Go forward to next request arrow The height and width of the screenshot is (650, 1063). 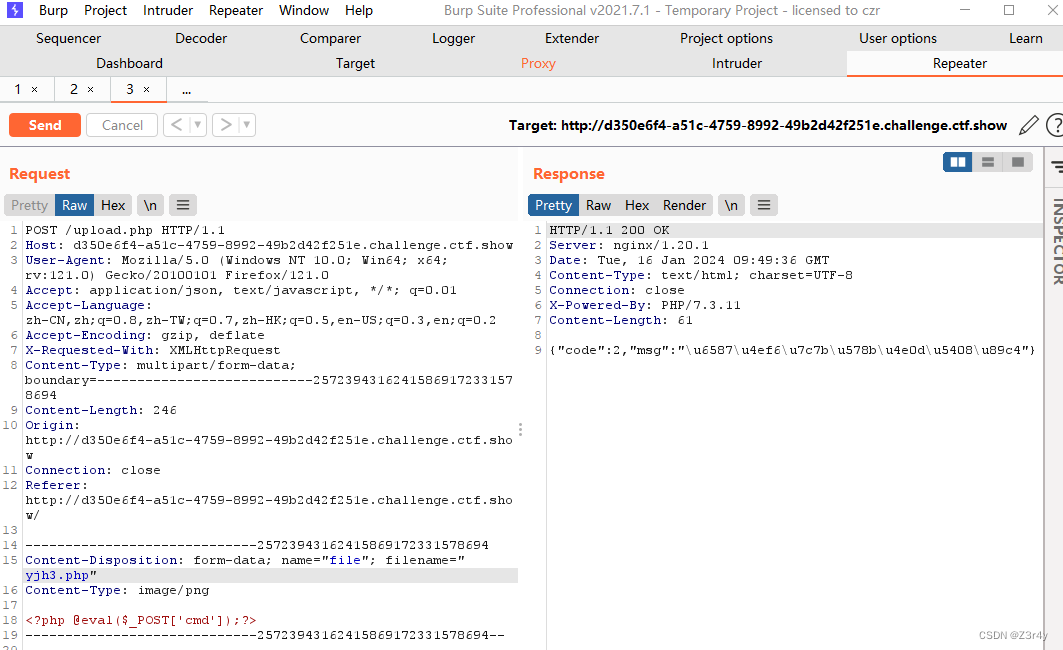tap(226, 125)
